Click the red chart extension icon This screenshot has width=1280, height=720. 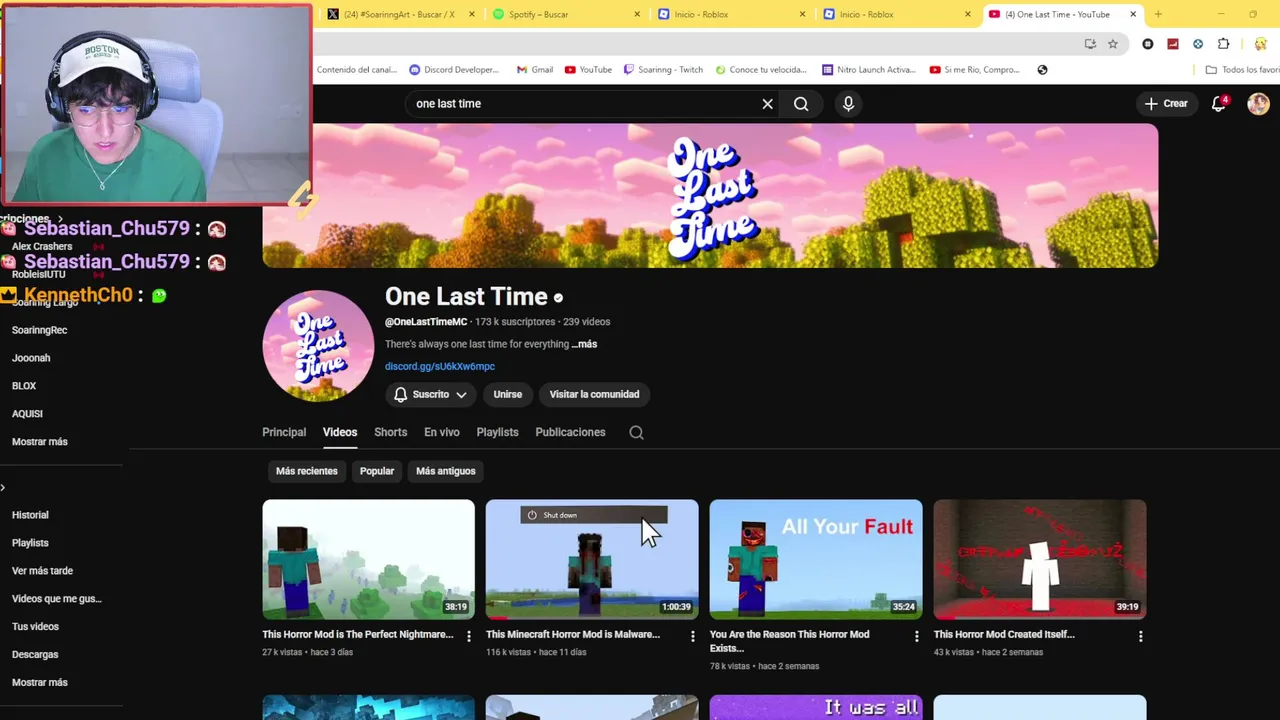point(1173,44)
